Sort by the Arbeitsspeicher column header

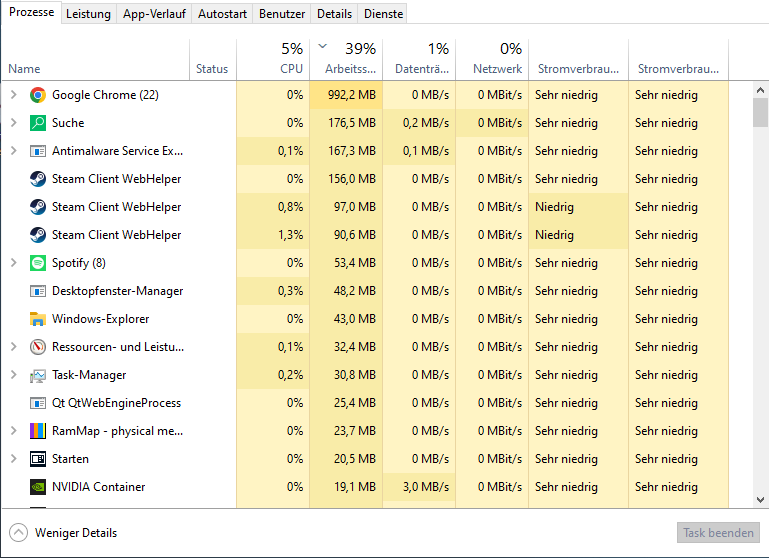point(350,59)
